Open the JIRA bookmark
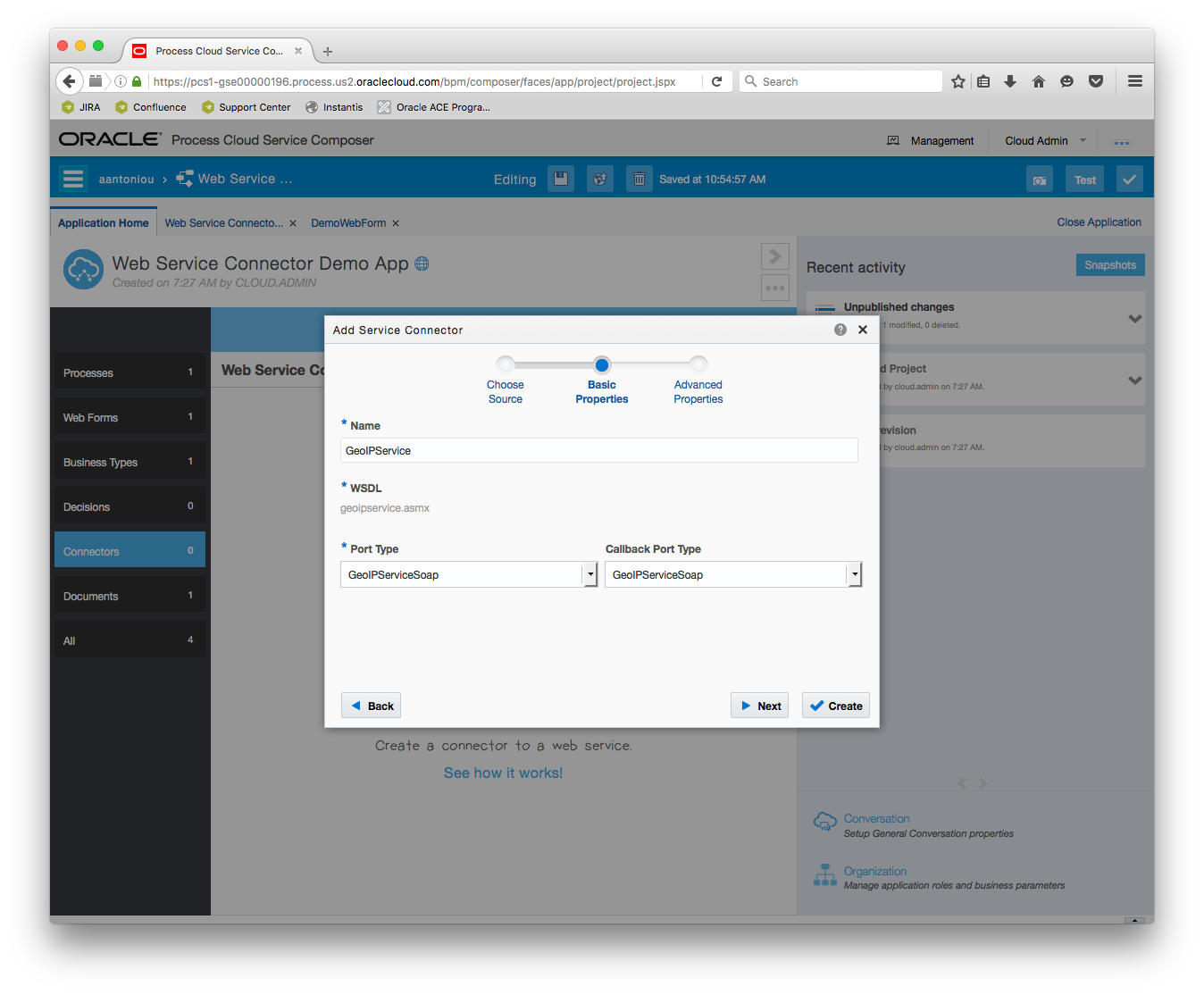Viewport: 1204px width, 995px height. (80, 107)
